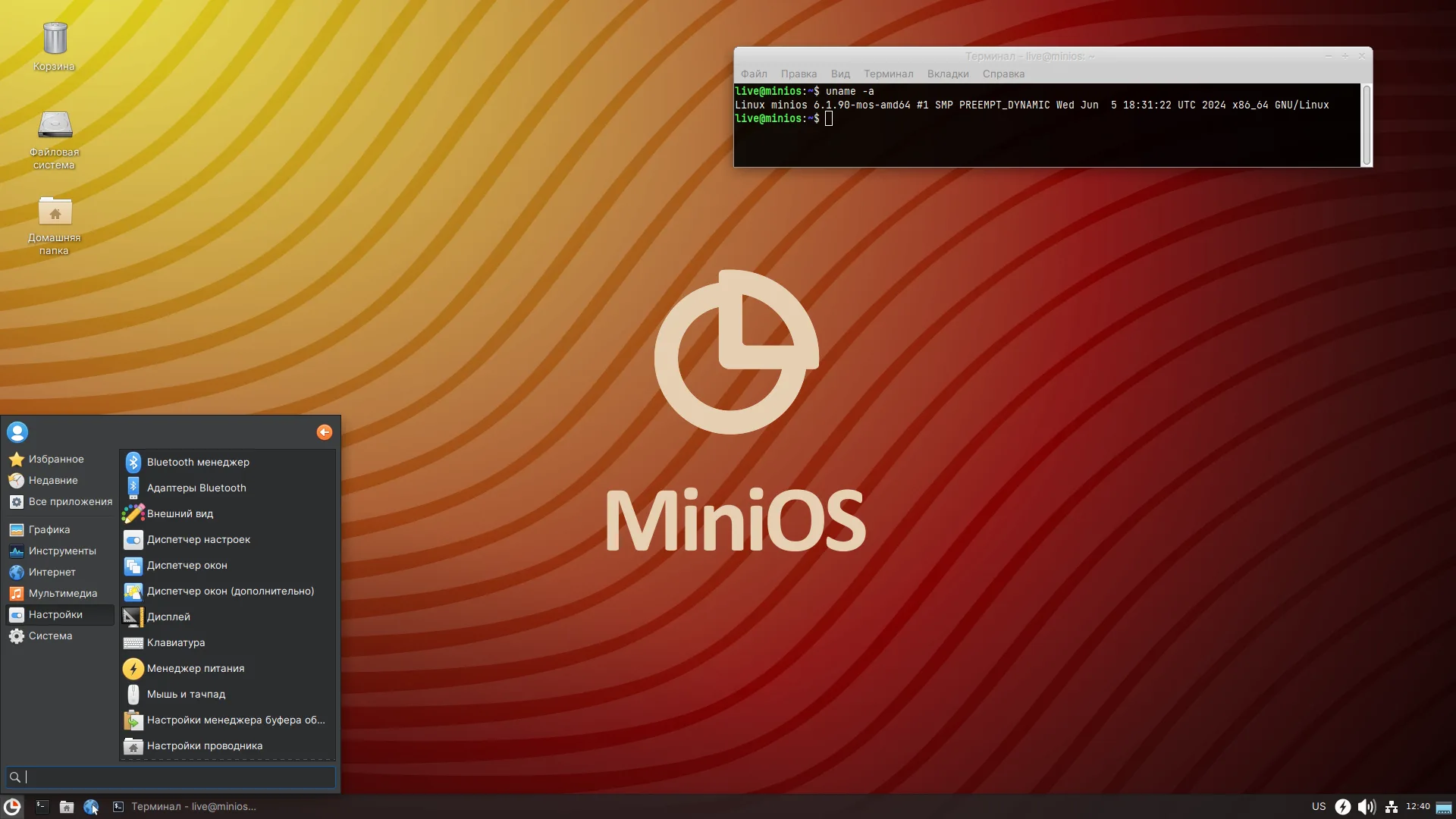Click the volume speaker tray icon
Screen dimensions: 1456x819
[x=1366, y=807]
